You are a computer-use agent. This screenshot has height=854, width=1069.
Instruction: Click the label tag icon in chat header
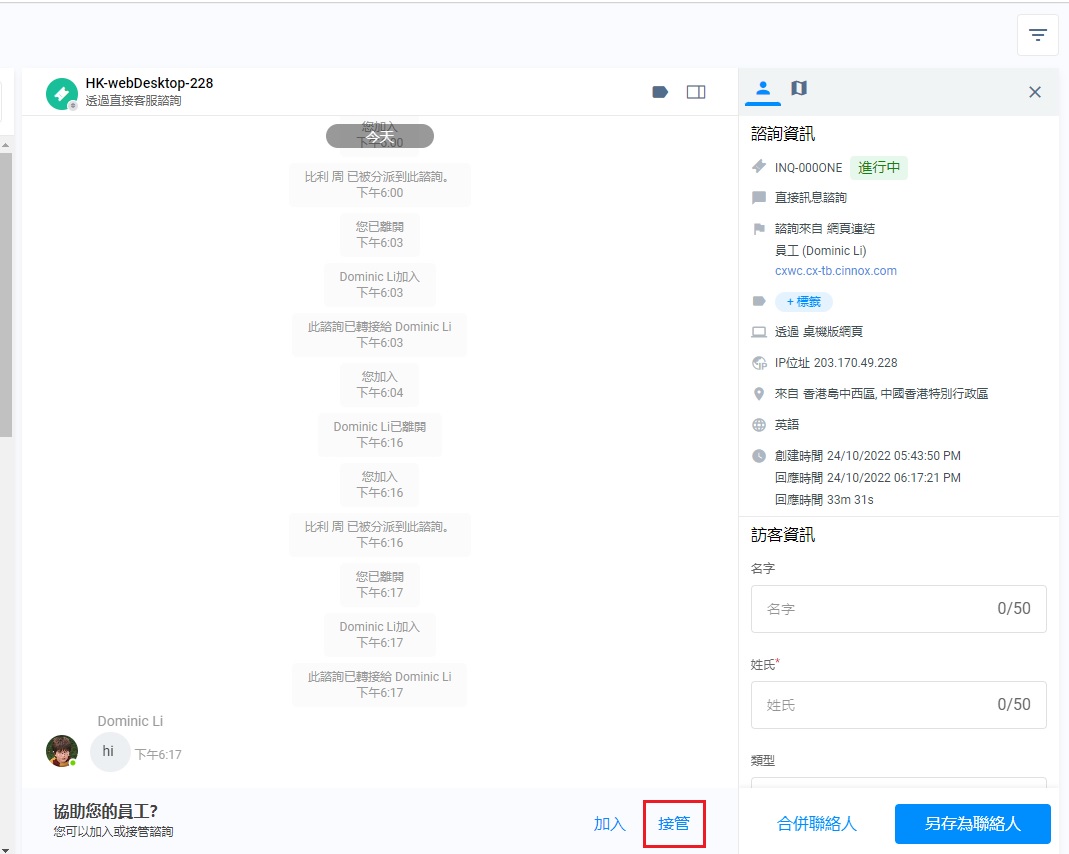tap(660, 92)
